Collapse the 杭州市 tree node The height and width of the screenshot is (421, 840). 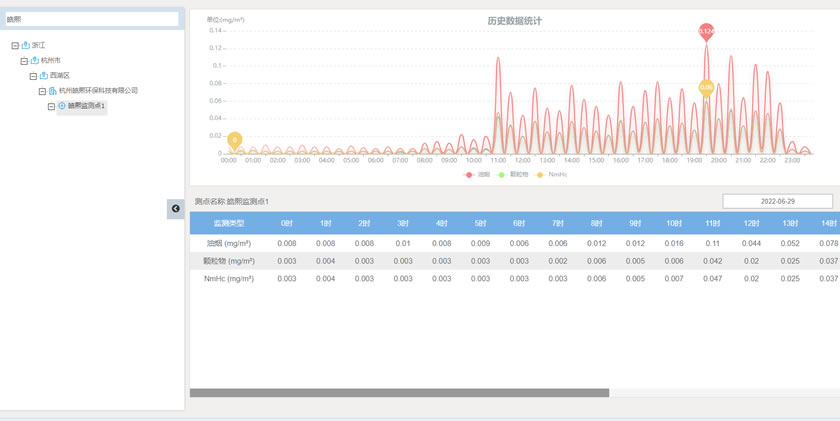click(x=24, y=60)
